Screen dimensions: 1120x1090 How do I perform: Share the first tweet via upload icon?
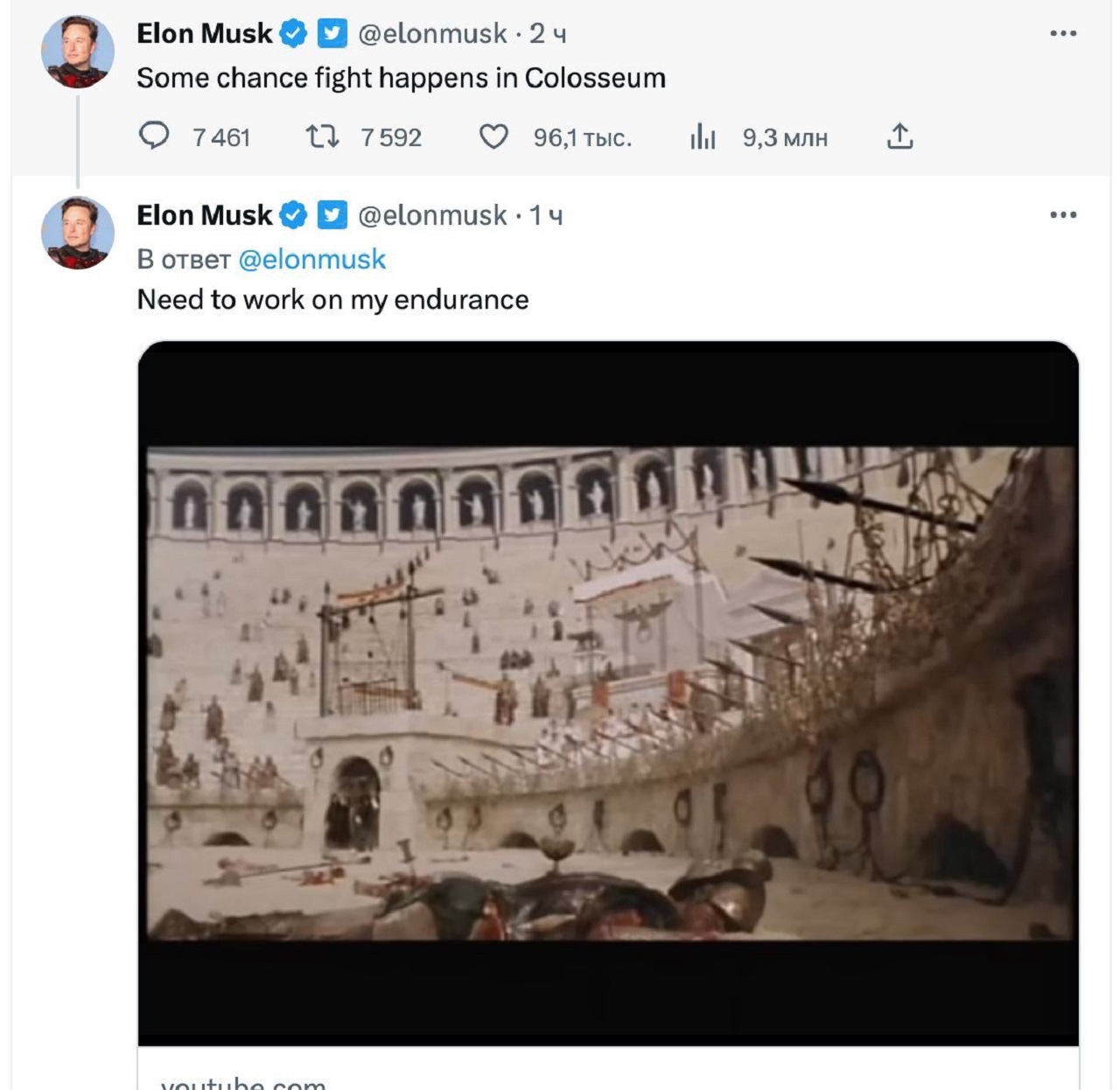[x=899, y=136]
